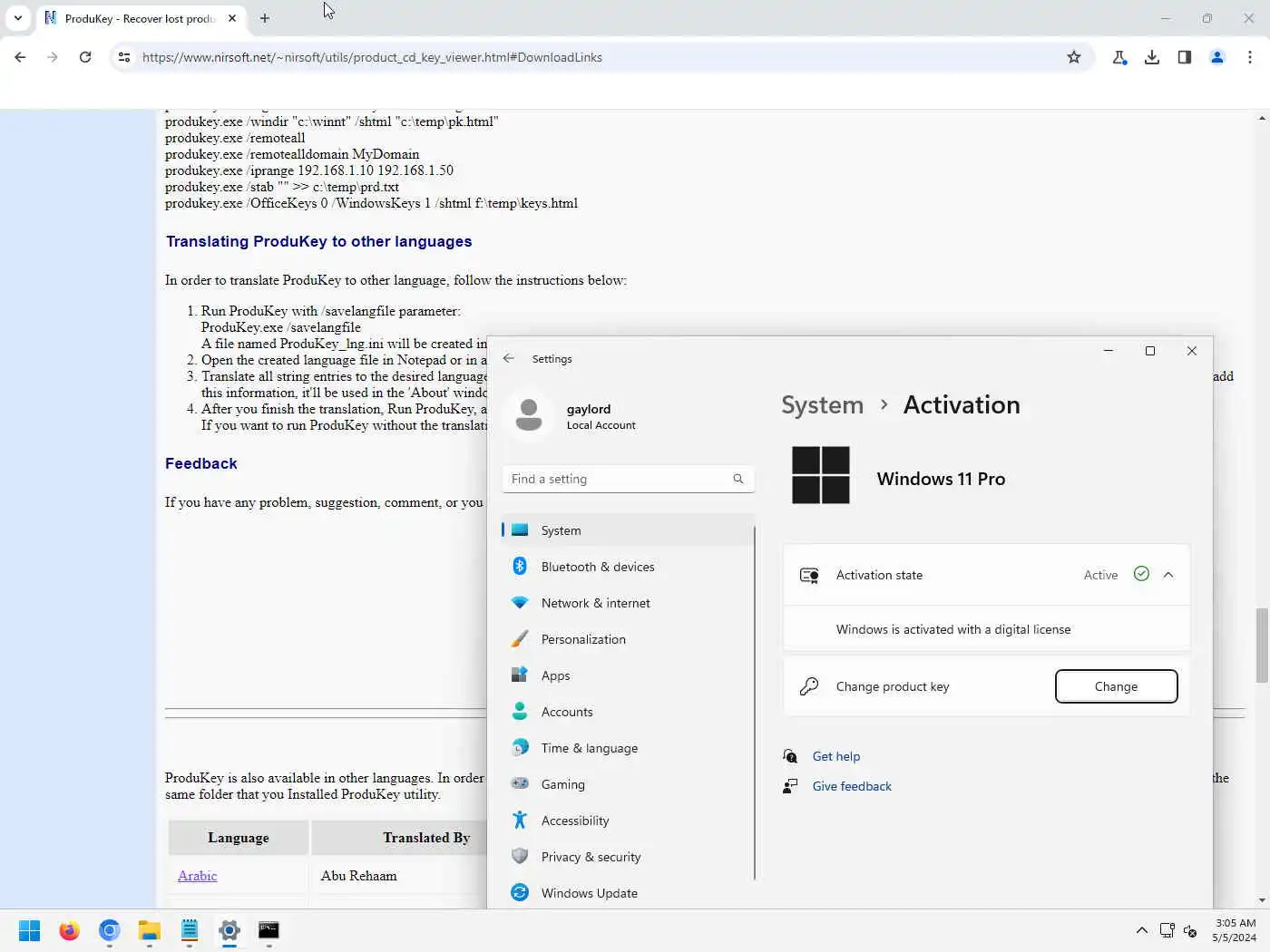Open Accessibility settings
Screen dimensions: 1270x952
628,821
